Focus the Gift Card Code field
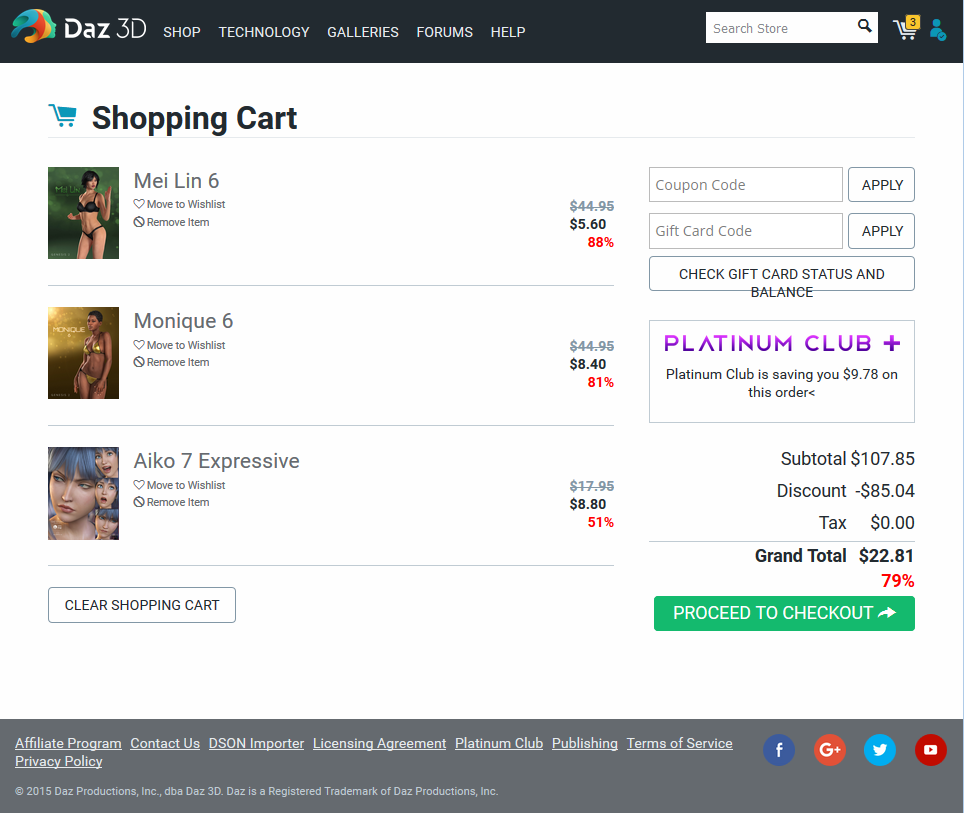The height and width of the screenshot is (813, 964). click(746, 231)
